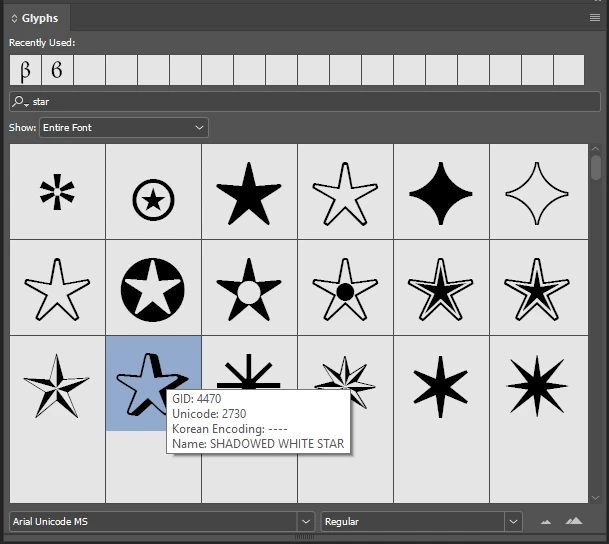
Task: Open the Arial Unicode MS font dropdown
Action: [x=306, y=521]
